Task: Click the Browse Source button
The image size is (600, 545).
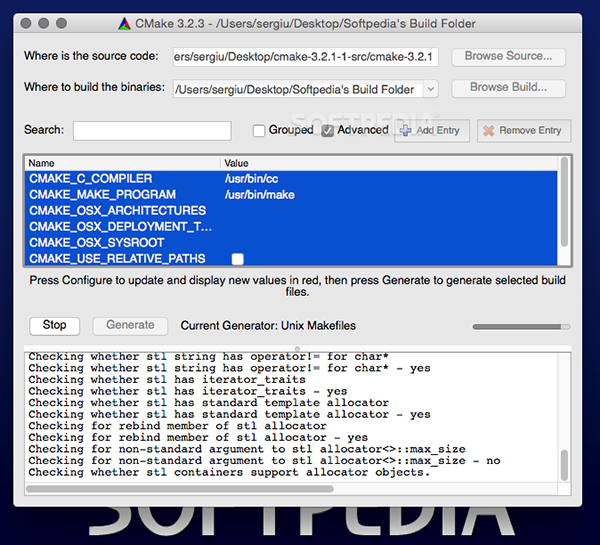Action: [508, 57]
